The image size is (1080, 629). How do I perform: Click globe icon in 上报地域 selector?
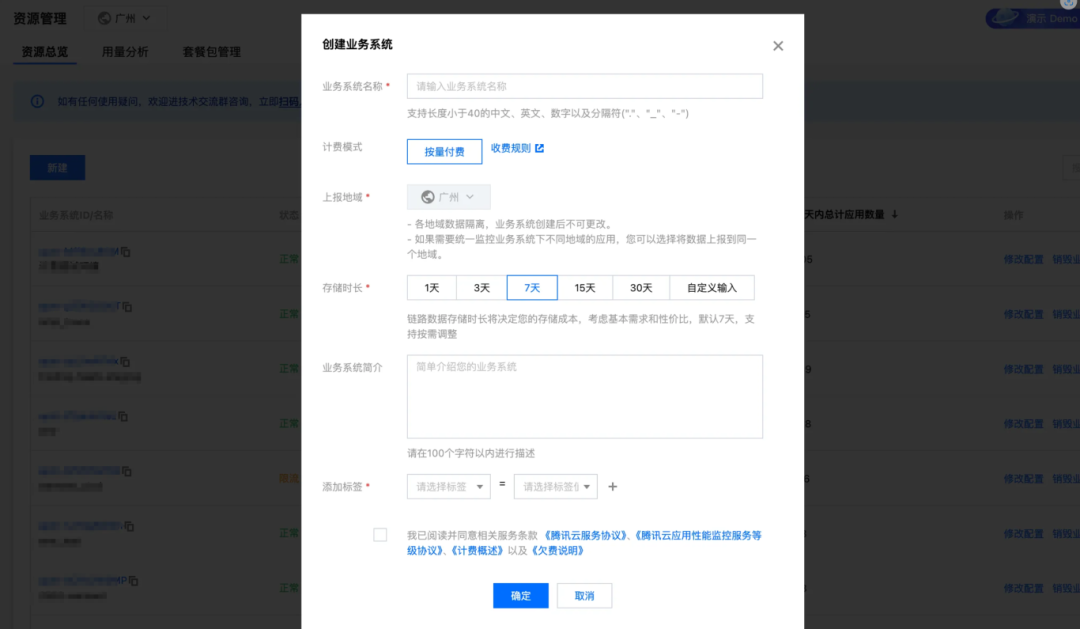point(428,197)
